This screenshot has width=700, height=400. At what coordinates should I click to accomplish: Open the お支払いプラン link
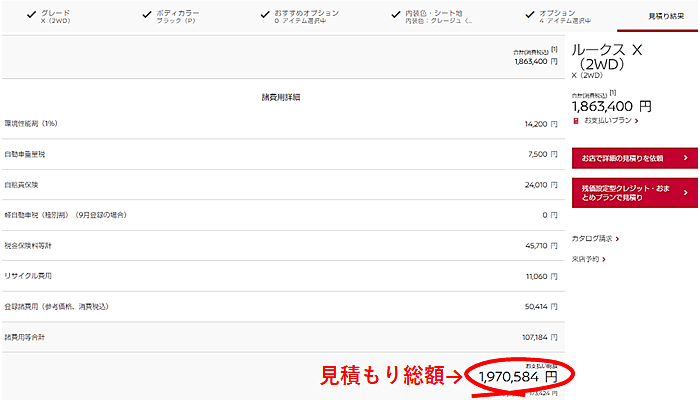608,121
